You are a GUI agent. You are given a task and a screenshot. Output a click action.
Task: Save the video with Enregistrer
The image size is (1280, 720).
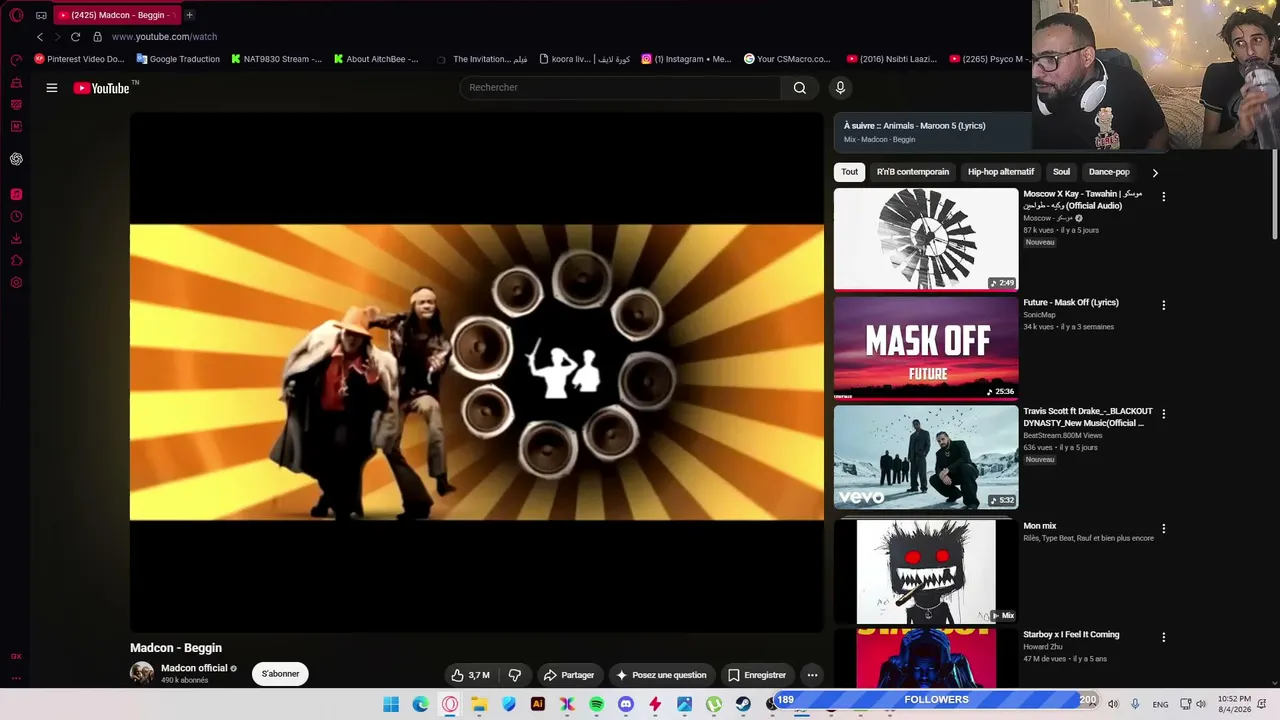[x=757, y=675]
